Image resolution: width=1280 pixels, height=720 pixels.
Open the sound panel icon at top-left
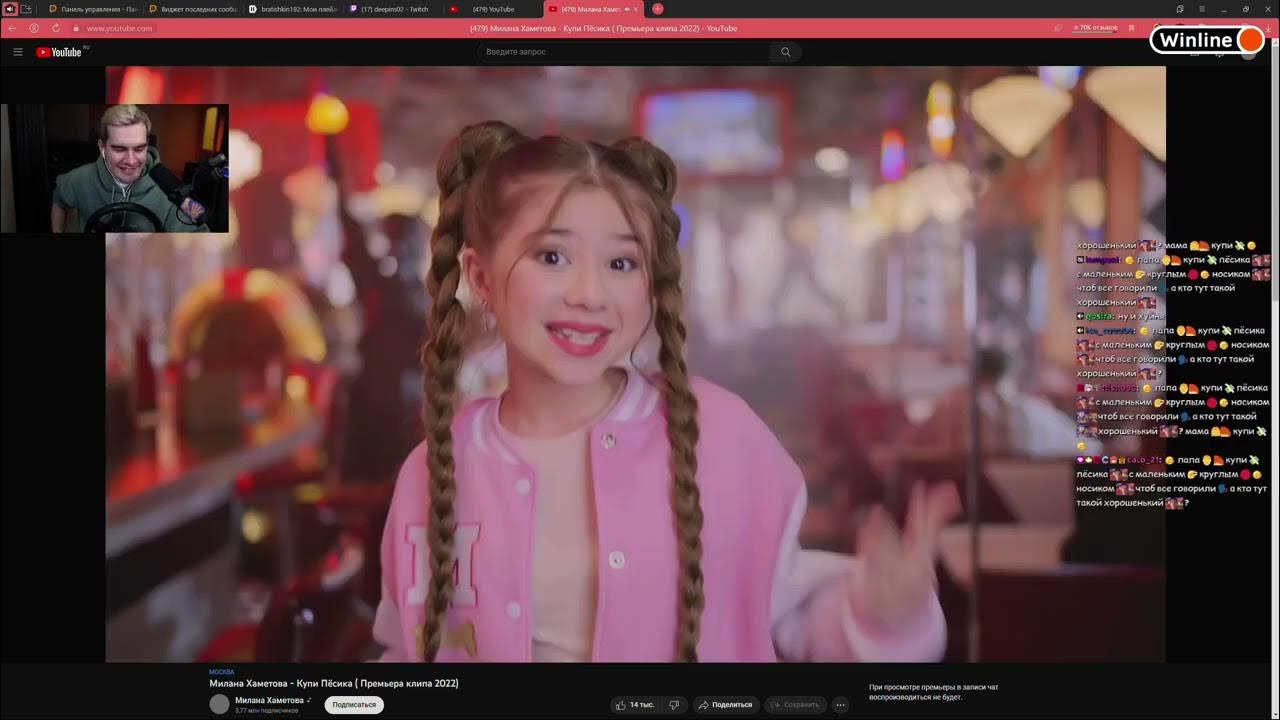(x=9, y=9)
